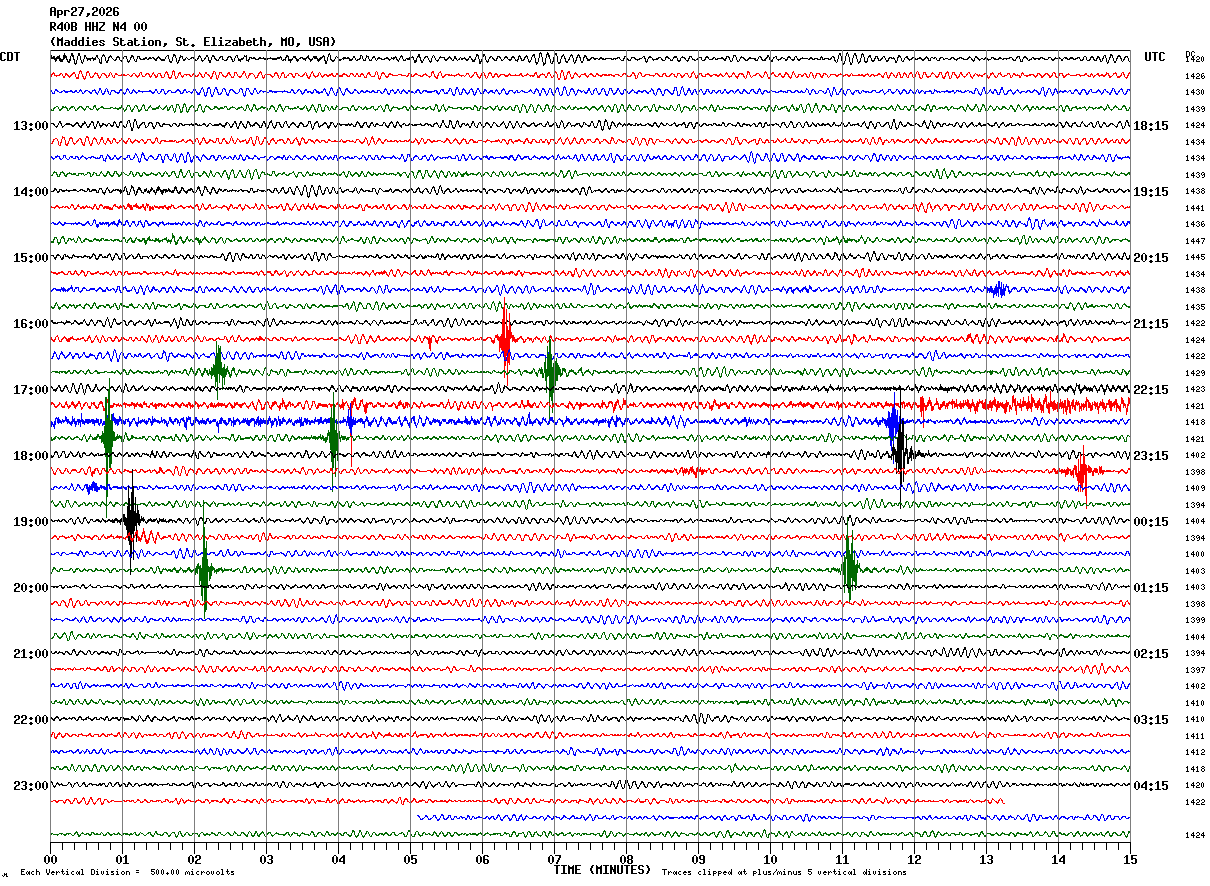Click the black burst on the 19:00 trace
The width and height of the screenshot is (1210, 886).
click(131, 520)
